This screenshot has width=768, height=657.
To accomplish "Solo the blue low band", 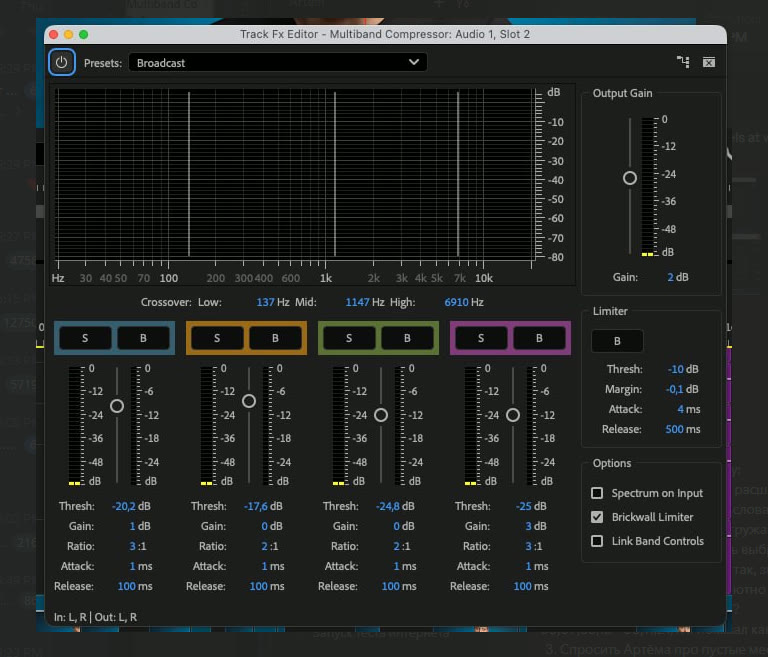I will point(85,338).
